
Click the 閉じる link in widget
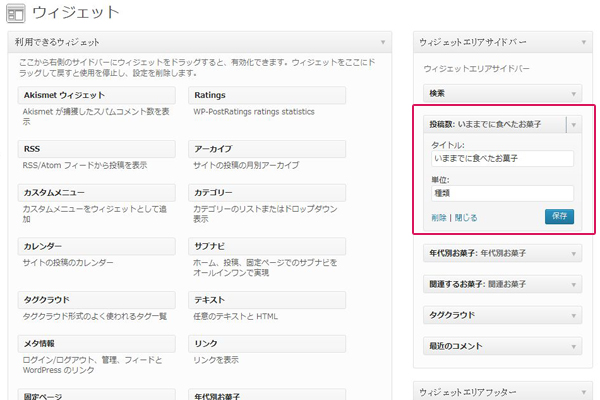466,218
